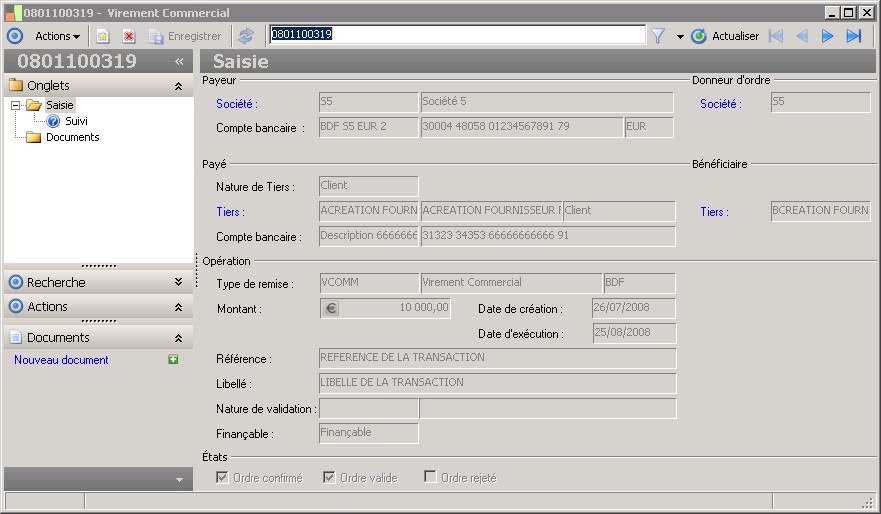Screen dimensions: 881x514
Task: Click the window title bar application icon
Action: tap(13, 12)
